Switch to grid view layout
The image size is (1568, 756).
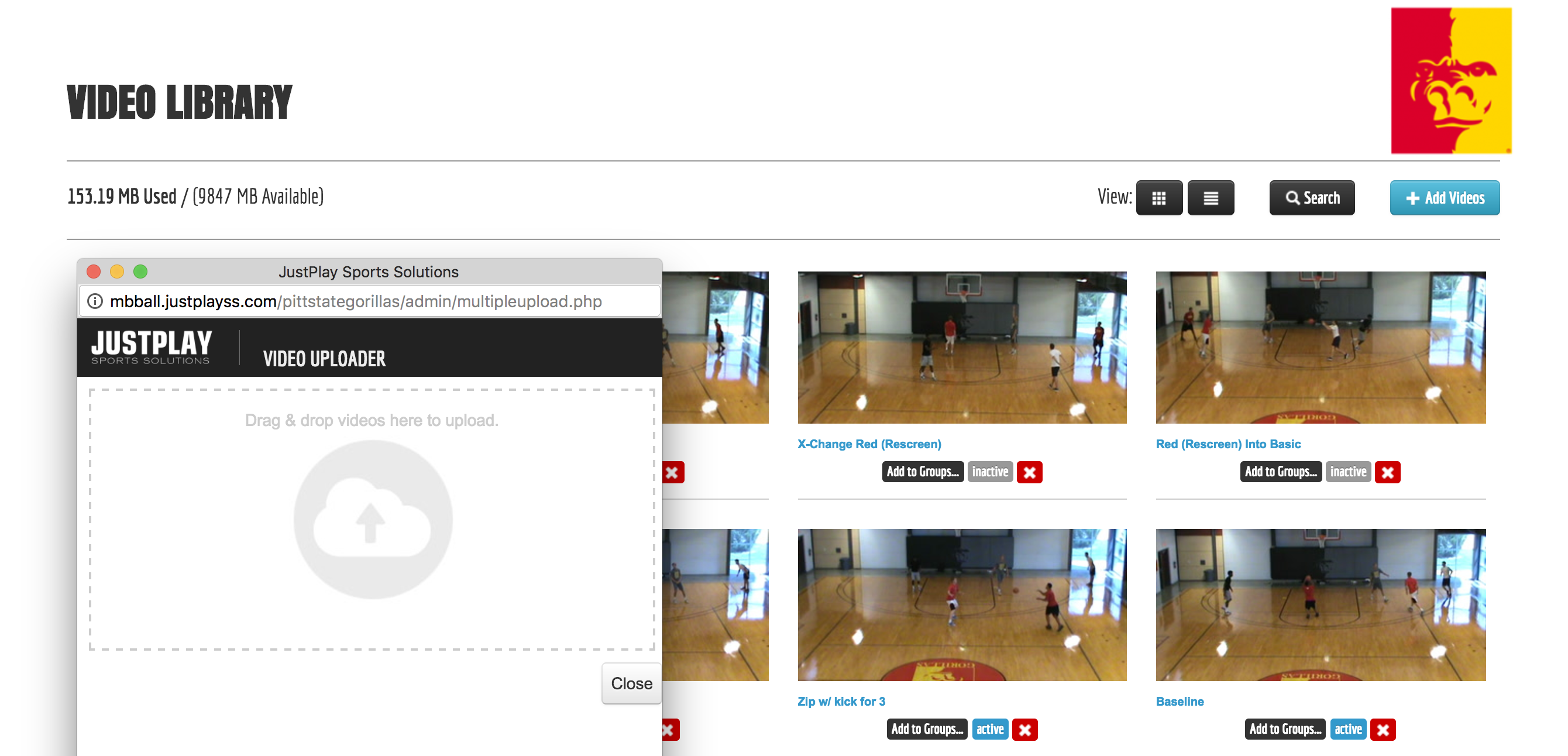pyautogui.click(x=1158, y=198)
